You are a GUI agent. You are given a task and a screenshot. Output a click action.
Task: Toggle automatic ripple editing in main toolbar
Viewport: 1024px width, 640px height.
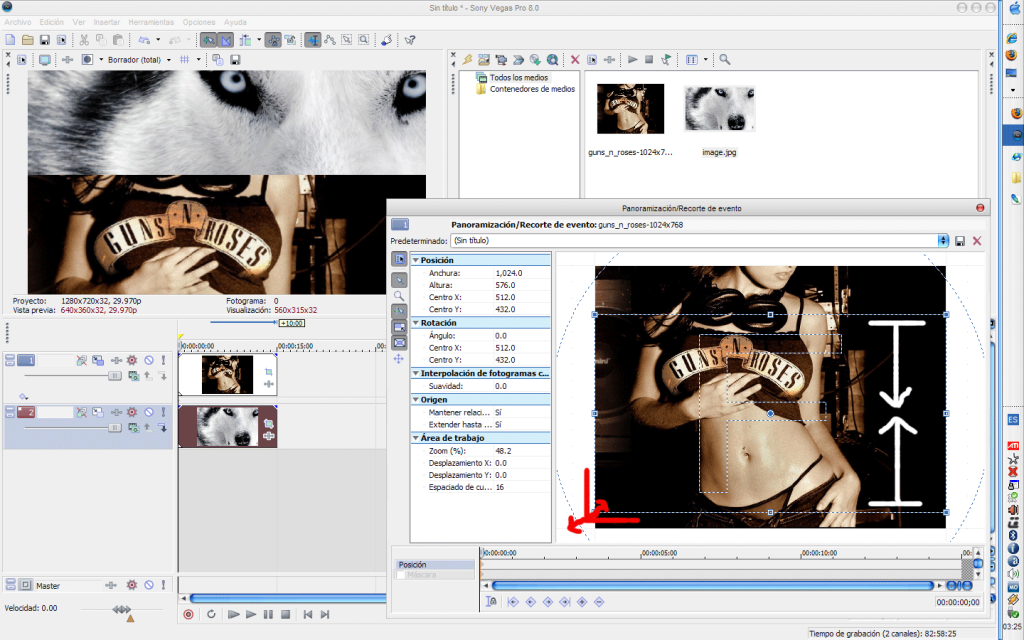coord(245,40)
